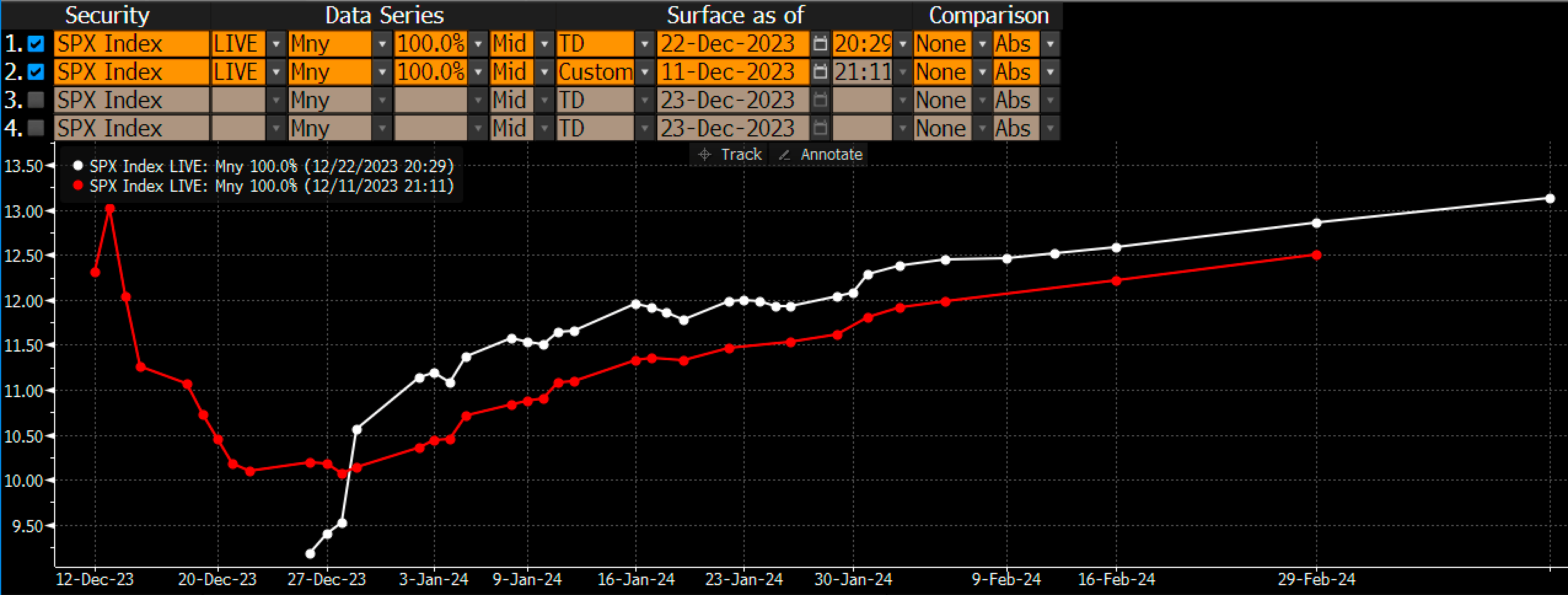
Task: Expand the 100.0% arrow in row 2
Action: pos(479,72)
